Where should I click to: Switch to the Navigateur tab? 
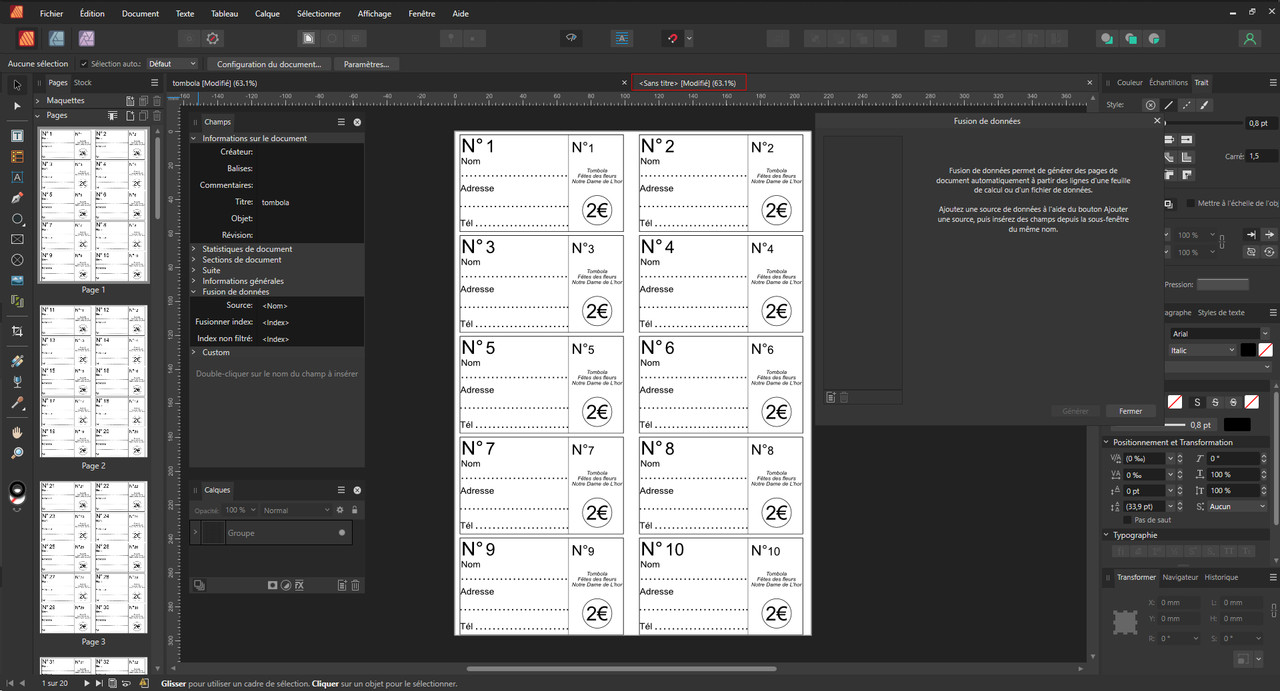(x=1180, y=577)
